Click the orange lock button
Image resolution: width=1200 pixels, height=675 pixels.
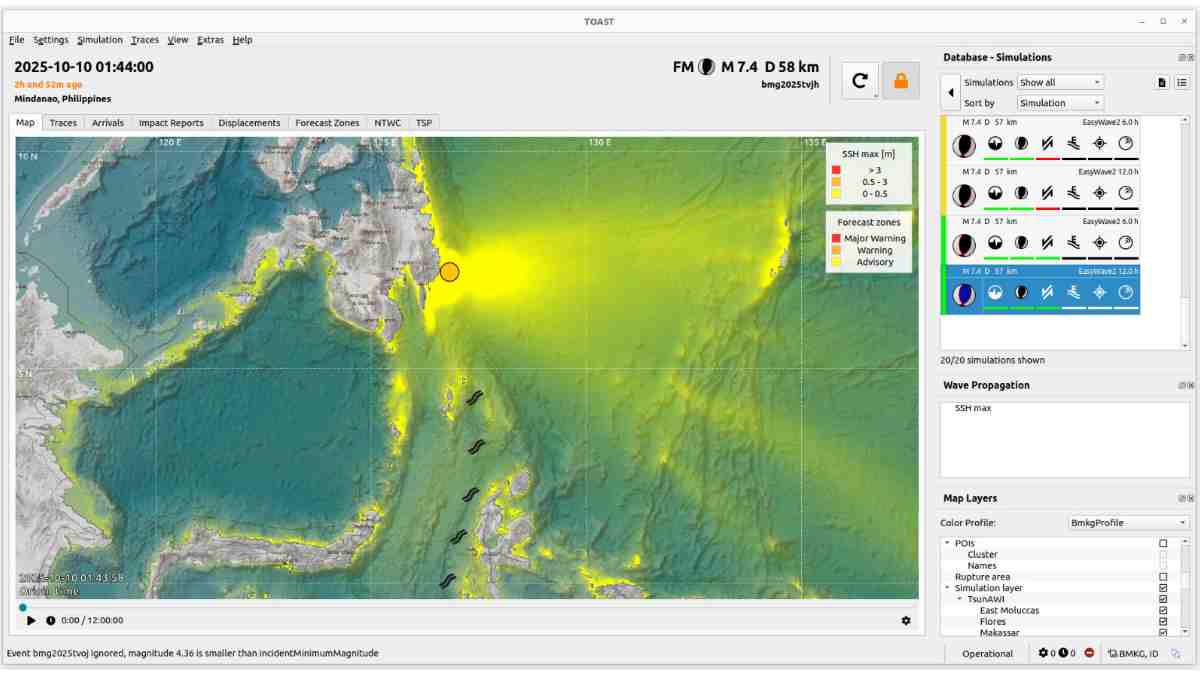900,81
